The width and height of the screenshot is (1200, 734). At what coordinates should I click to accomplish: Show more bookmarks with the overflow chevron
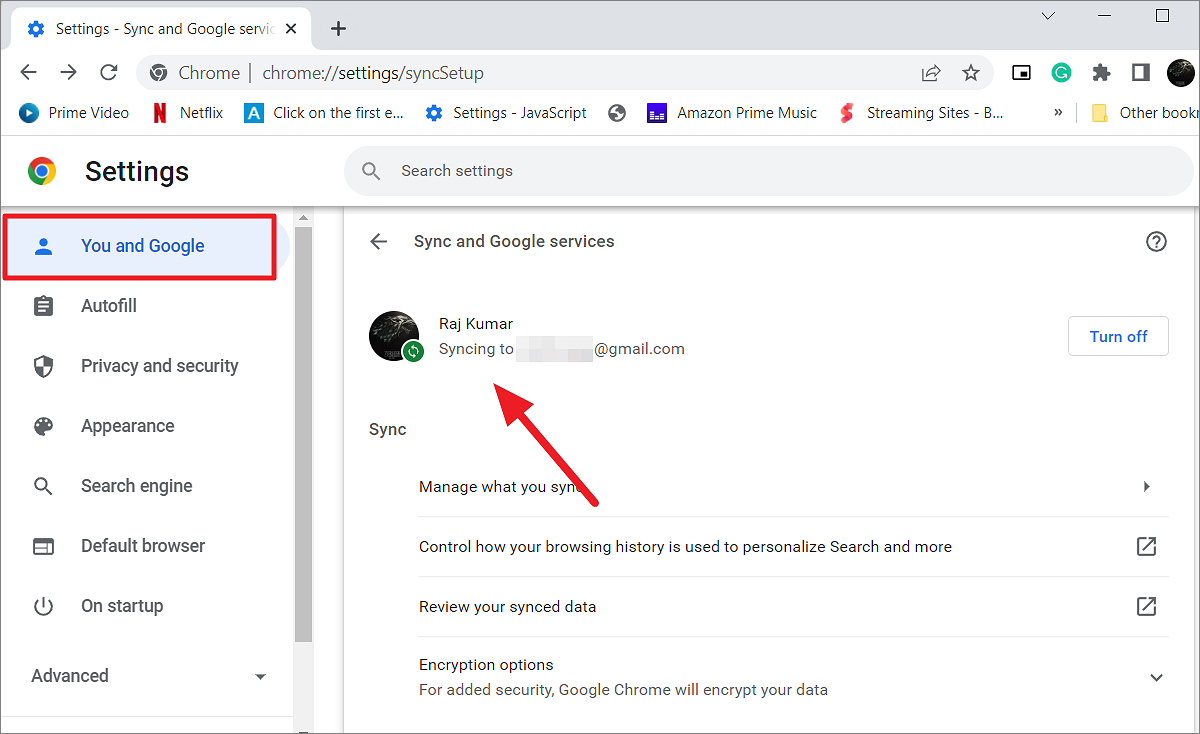[x=1058, y=113]
